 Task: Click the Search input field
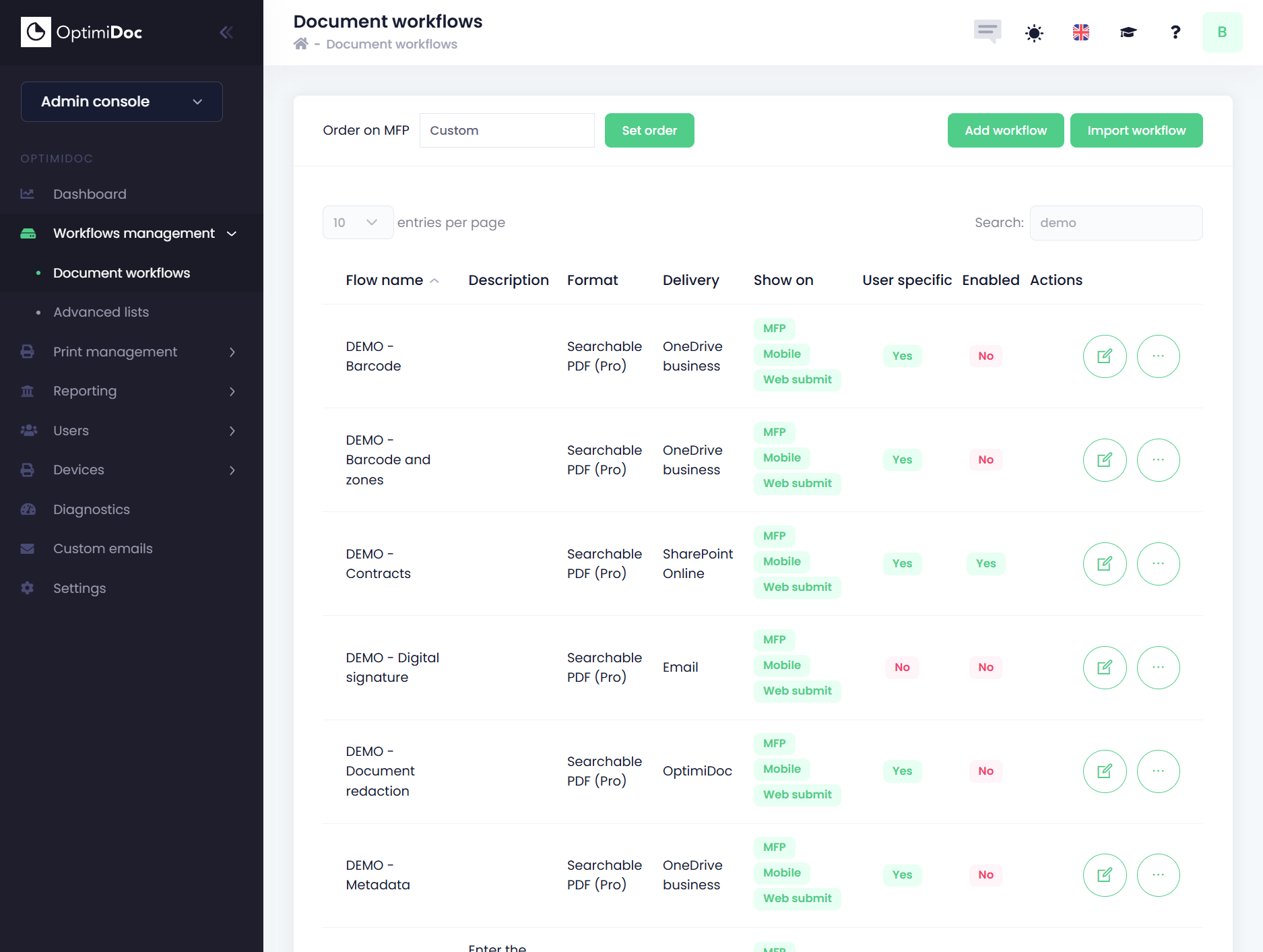[x=1115, y=223]
